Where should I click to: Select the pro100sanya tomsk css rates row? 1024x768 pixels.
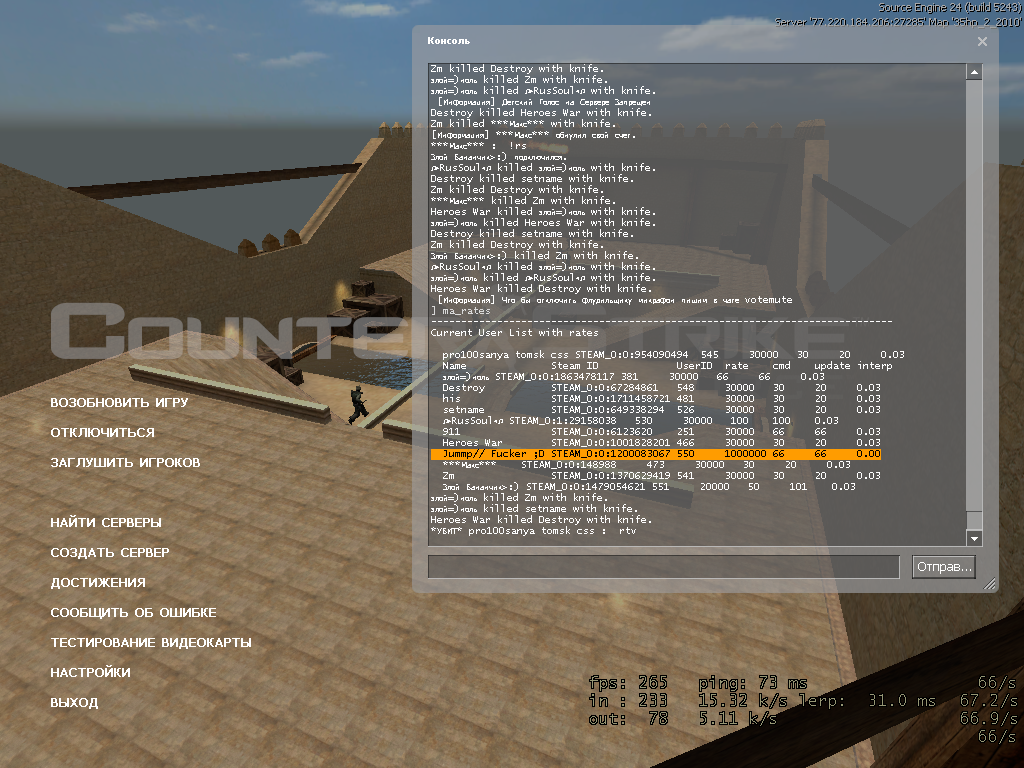673,355
